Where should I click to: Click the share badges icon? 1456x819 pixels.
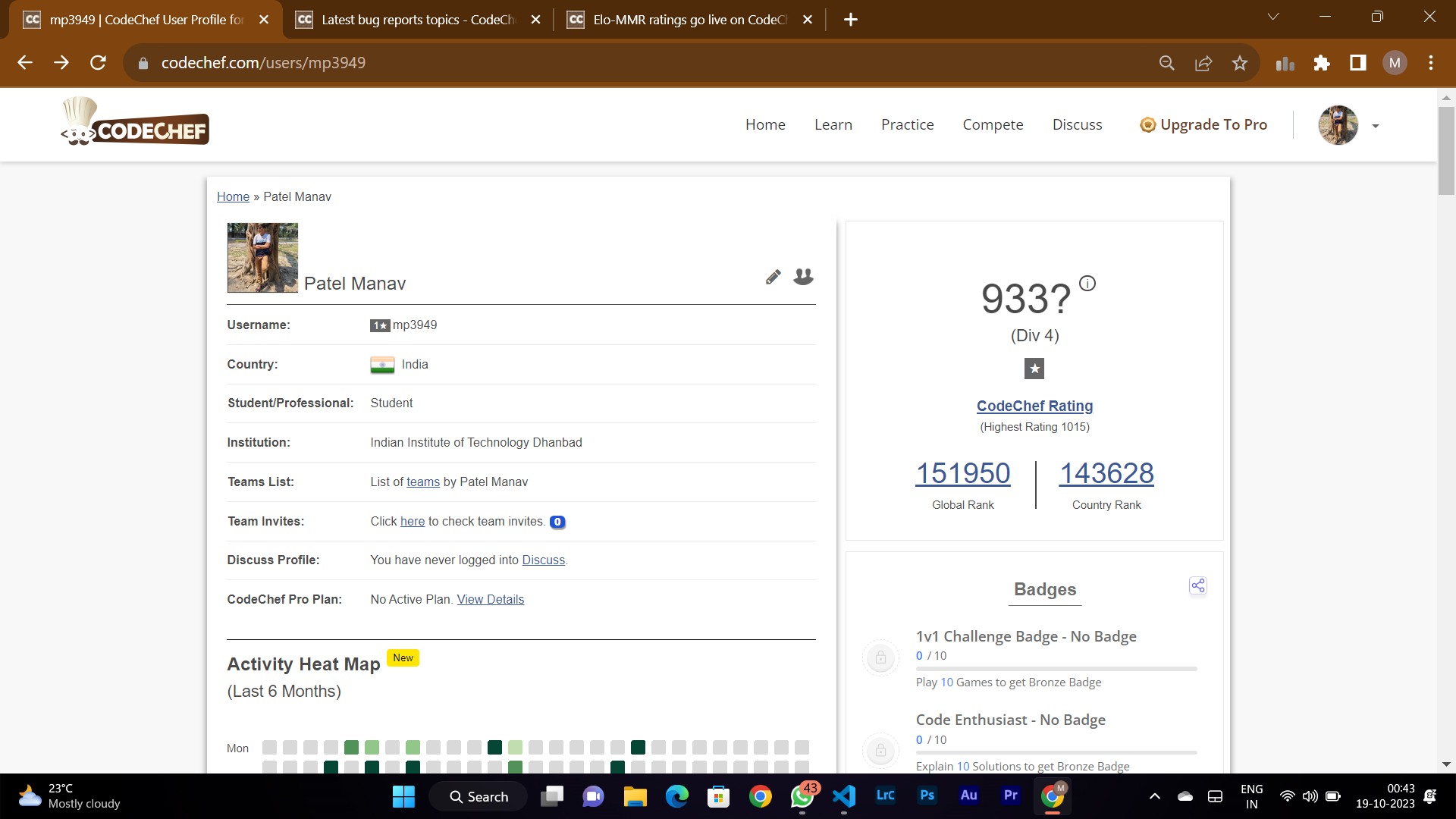click(1197, 585)
